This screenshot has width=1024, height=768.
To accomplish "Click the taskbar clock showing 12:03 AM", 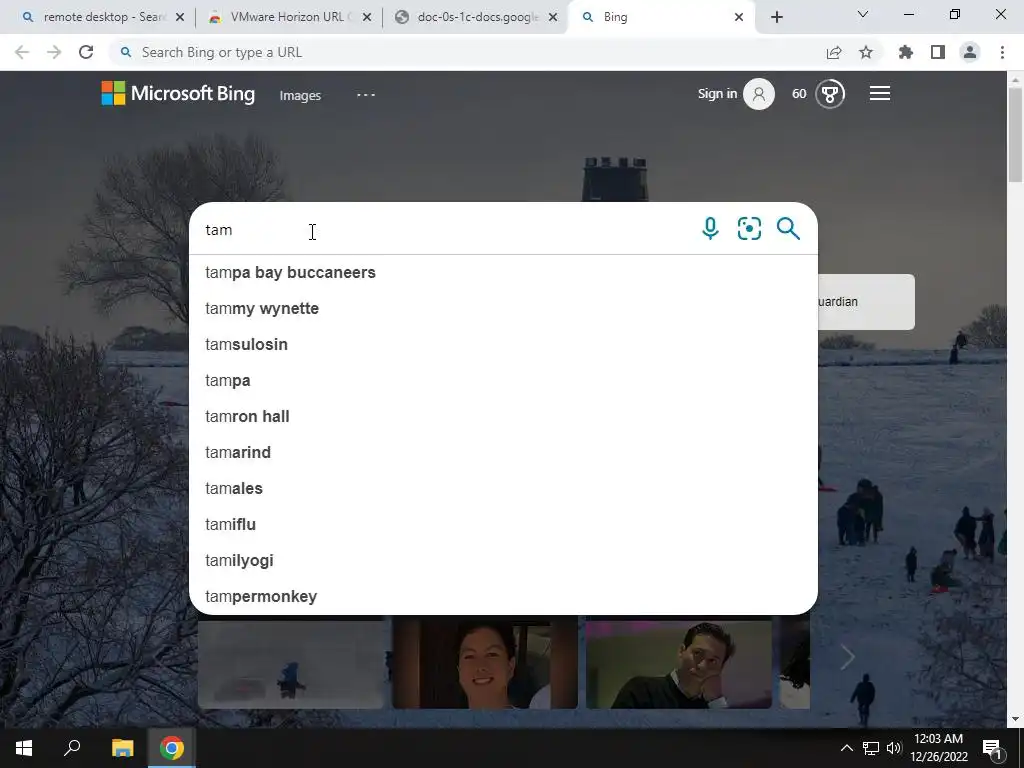I will (938, 748).
